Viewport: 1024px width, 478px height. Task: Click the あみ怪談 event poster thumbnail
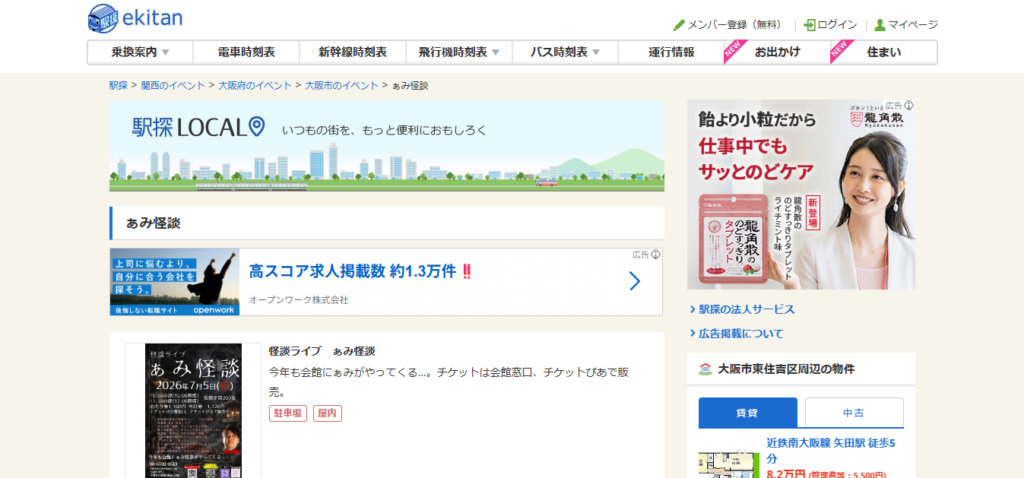click(x=193, y=410)
